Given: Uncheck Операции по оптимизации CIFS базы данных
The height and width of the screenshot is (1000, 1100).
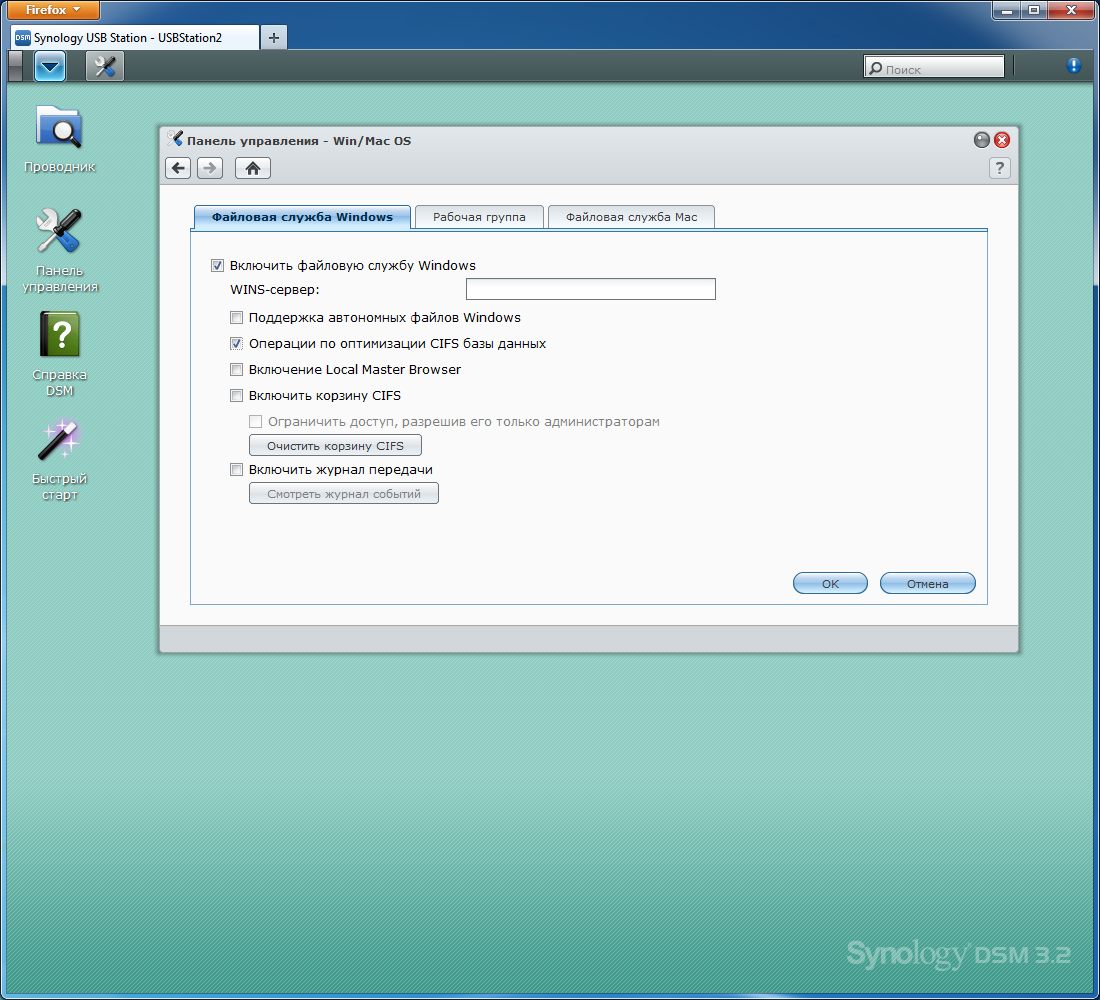Looking at the screenshot, I should click(236, 343).
